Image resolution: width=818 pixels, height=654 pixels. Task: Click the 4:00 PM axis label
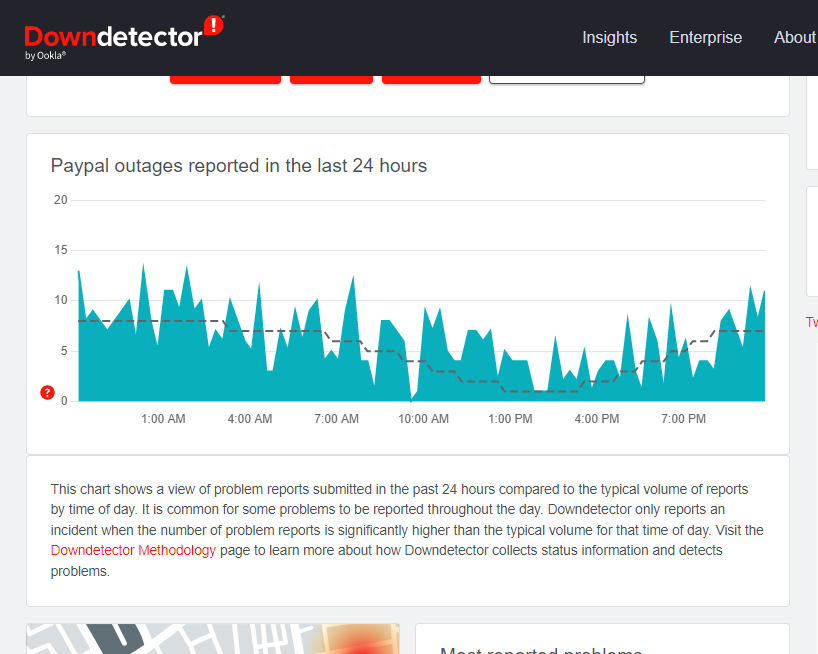tap(597, 419)
